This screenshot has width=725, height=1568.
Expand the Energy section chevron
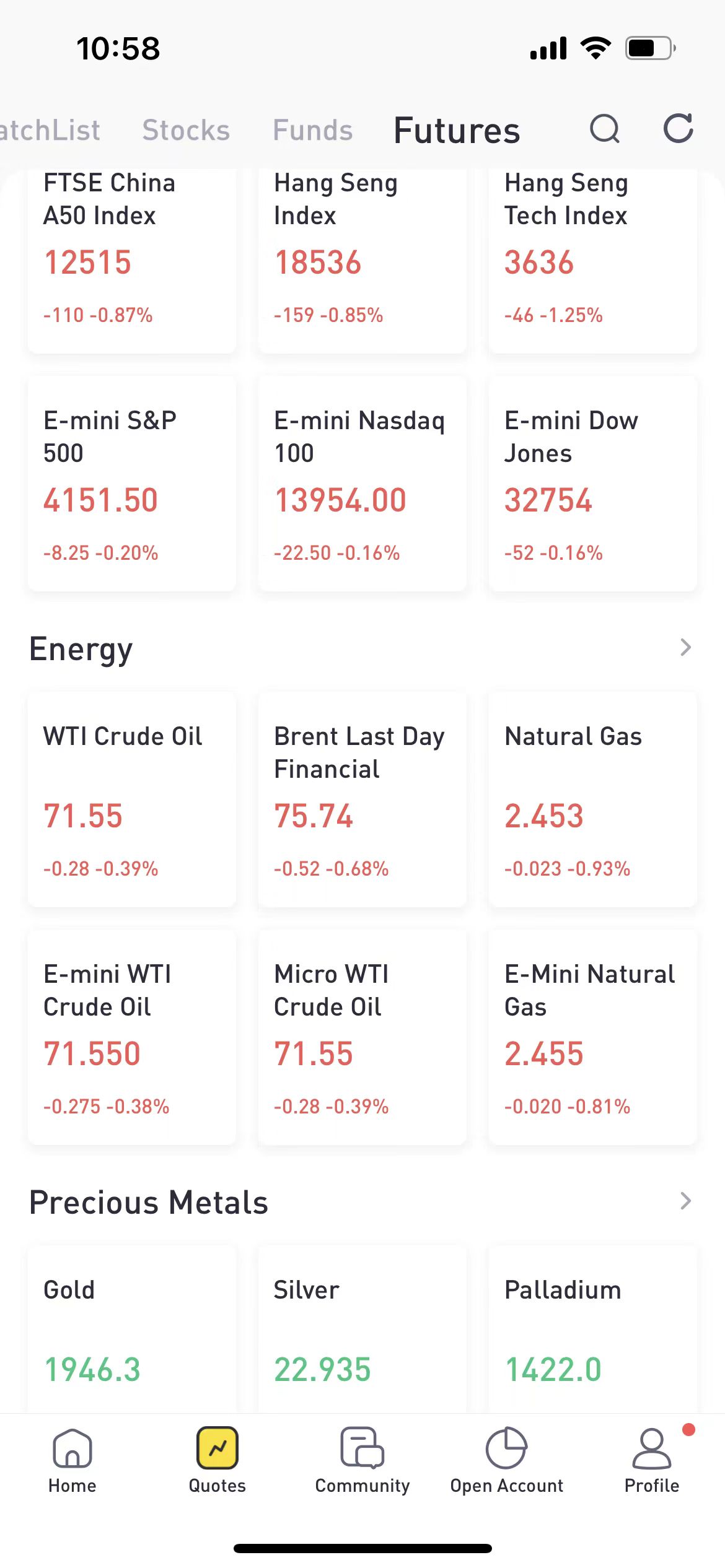[x=685, y=648]
